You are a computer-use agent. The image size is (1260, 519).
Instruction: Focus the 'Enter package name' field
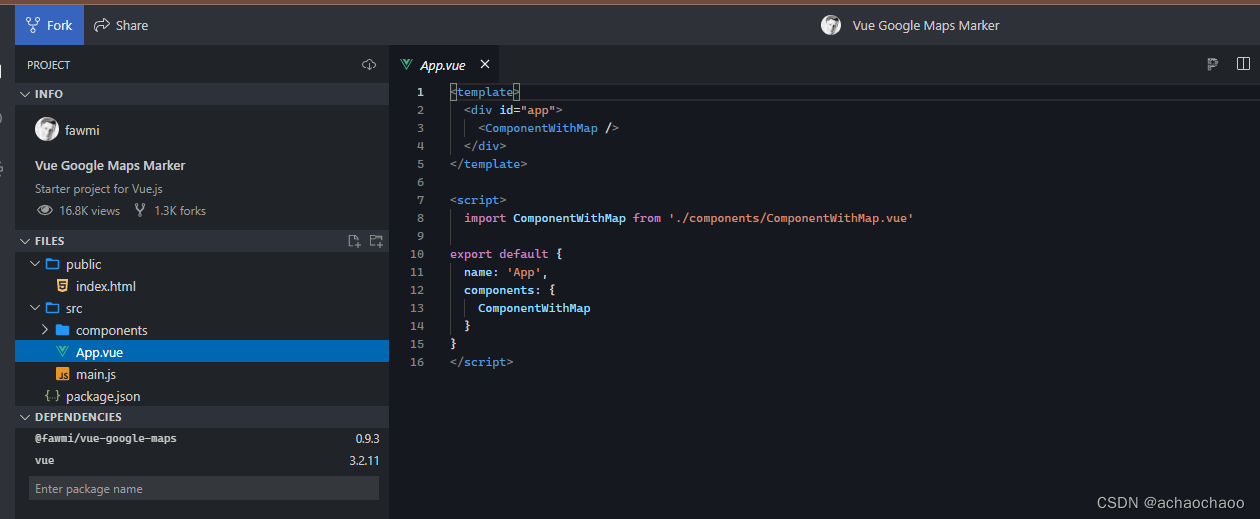(x=204, y=488)
